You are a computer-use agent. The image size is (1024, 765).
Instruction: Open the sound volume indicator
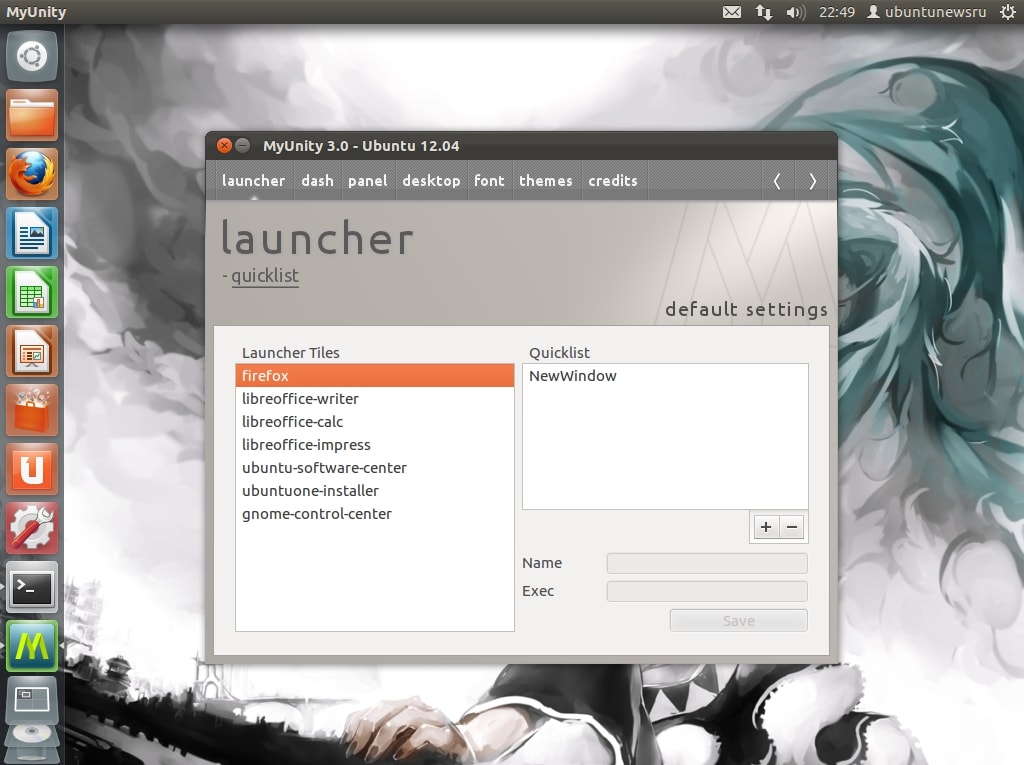pyautogui.click(x=795, y=12)
